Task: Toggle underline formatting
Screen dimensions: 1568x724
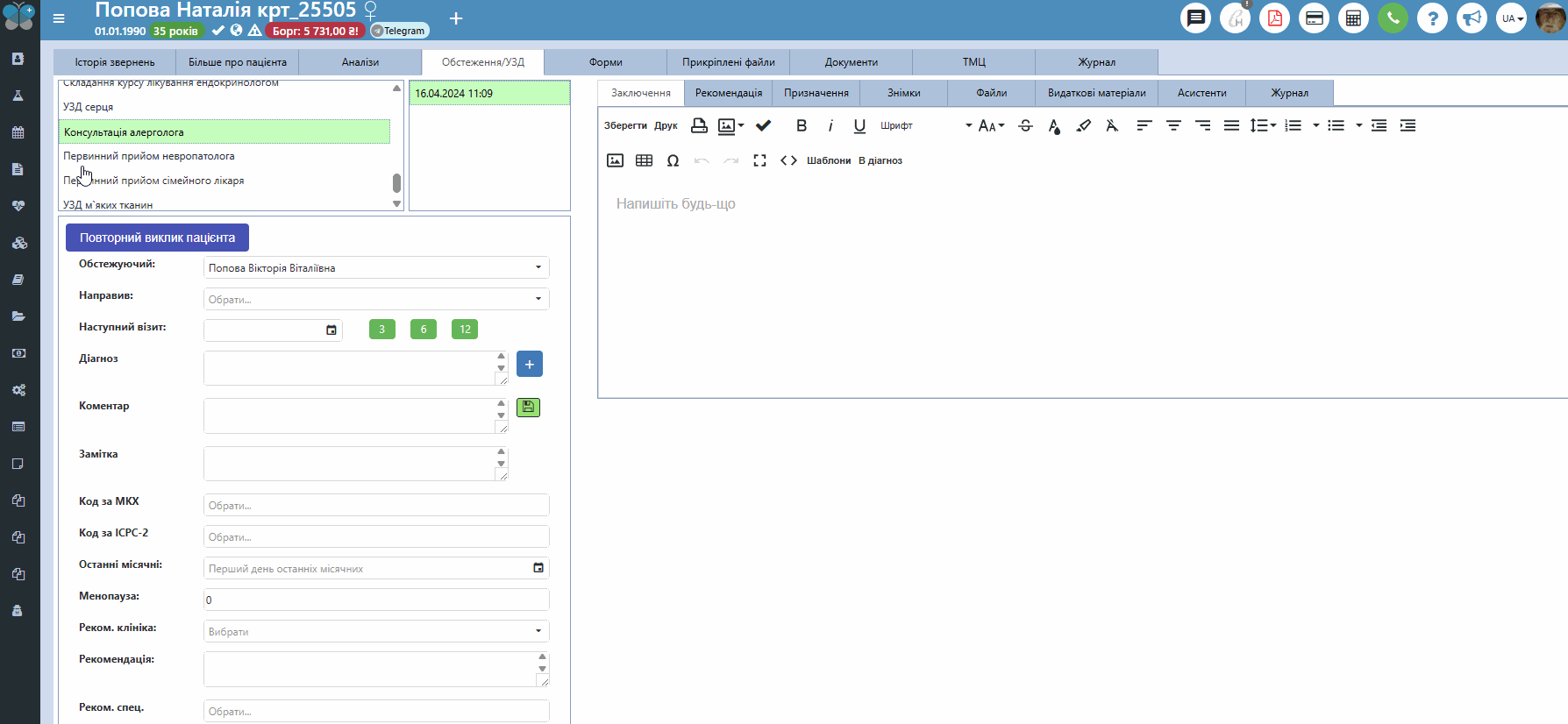Action: pos(859,125)
